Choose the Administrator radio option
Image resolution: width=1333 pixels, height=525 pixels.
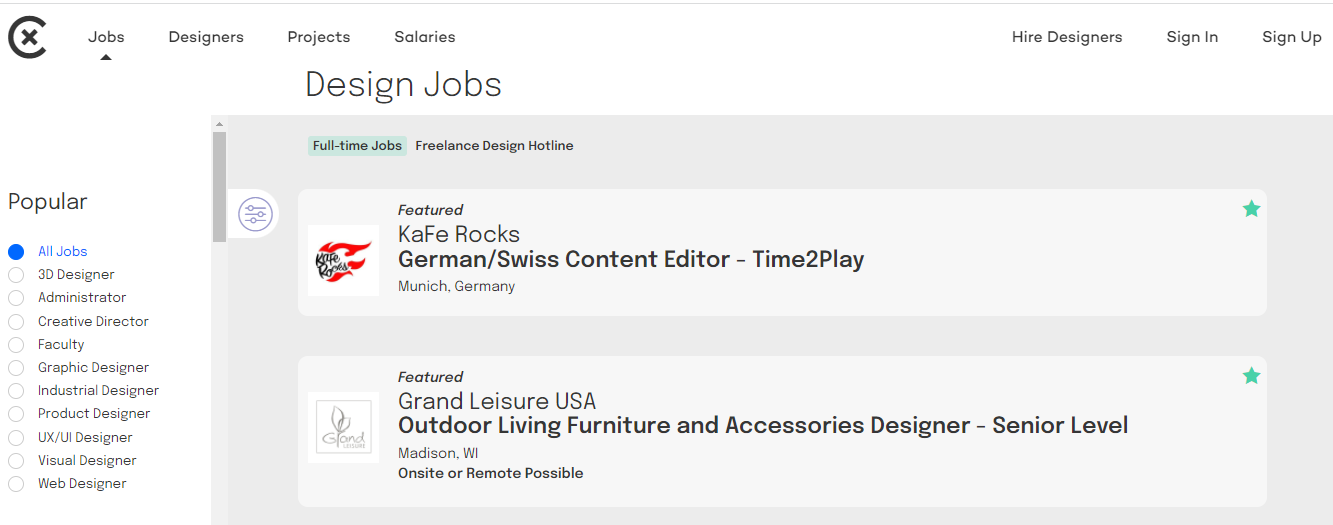[x=16, y=298]
